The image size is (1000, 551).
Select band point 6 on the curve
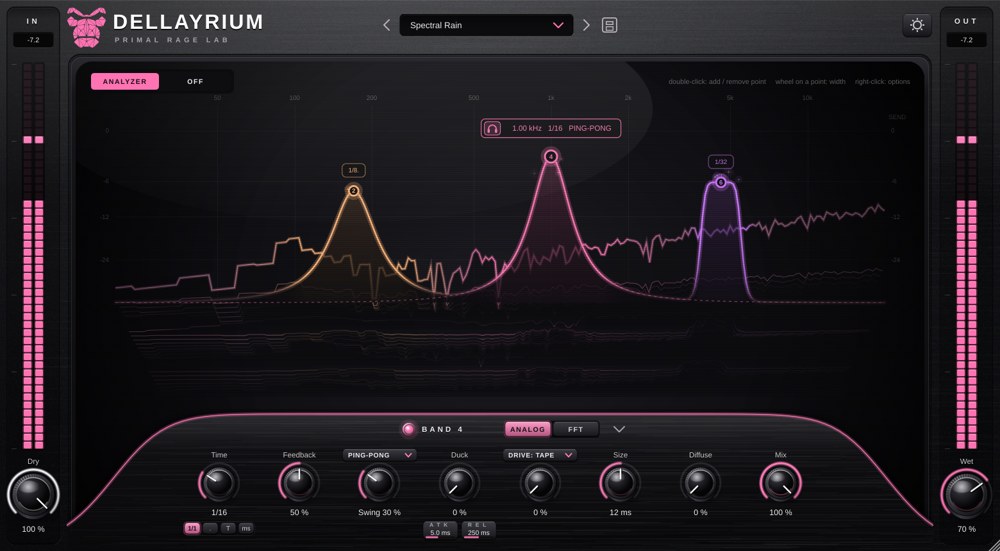[x=721, y=183]
